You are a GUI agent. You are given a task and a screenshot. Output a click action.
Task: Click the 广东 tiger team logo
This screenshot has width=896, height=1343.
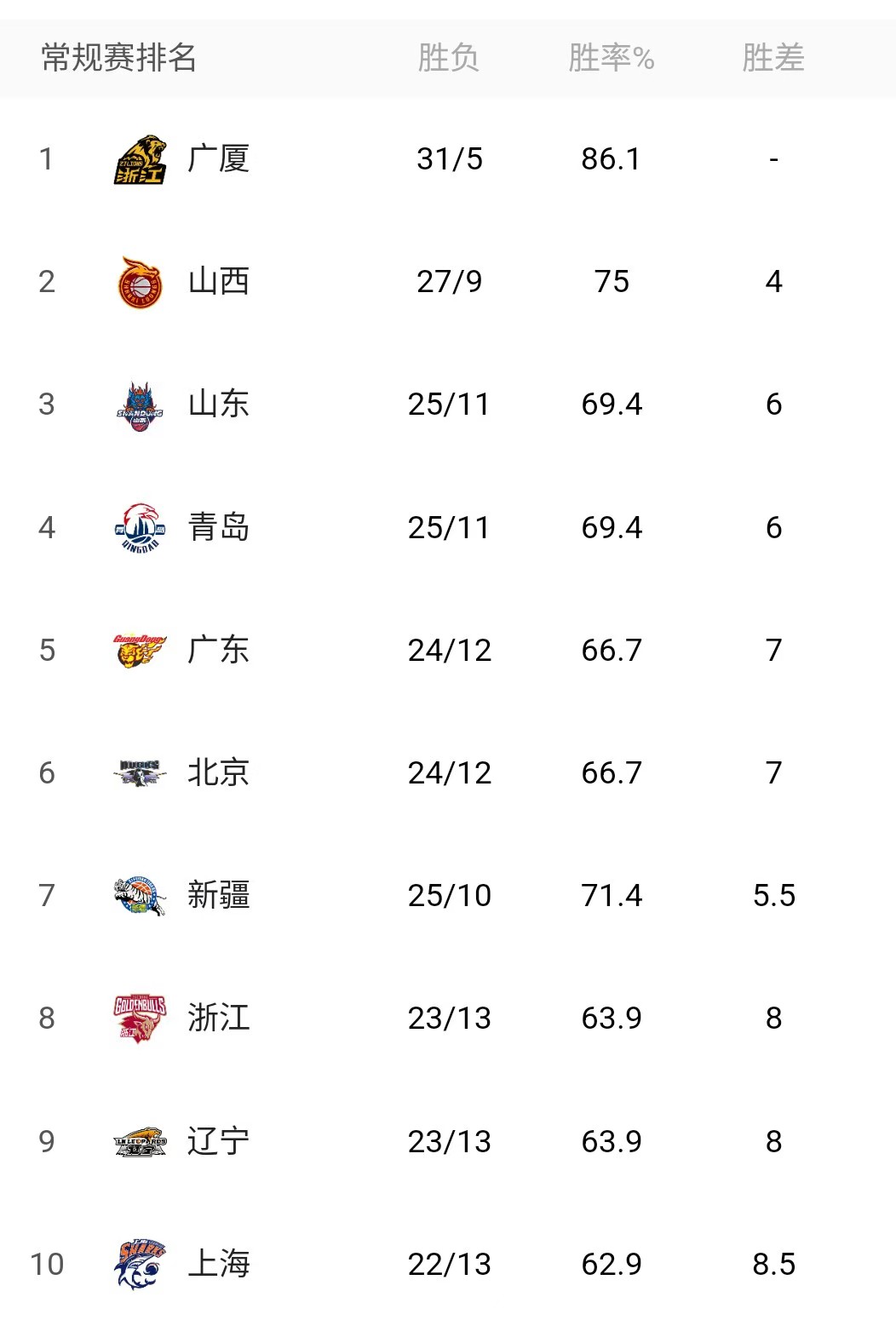click(140, 651)
